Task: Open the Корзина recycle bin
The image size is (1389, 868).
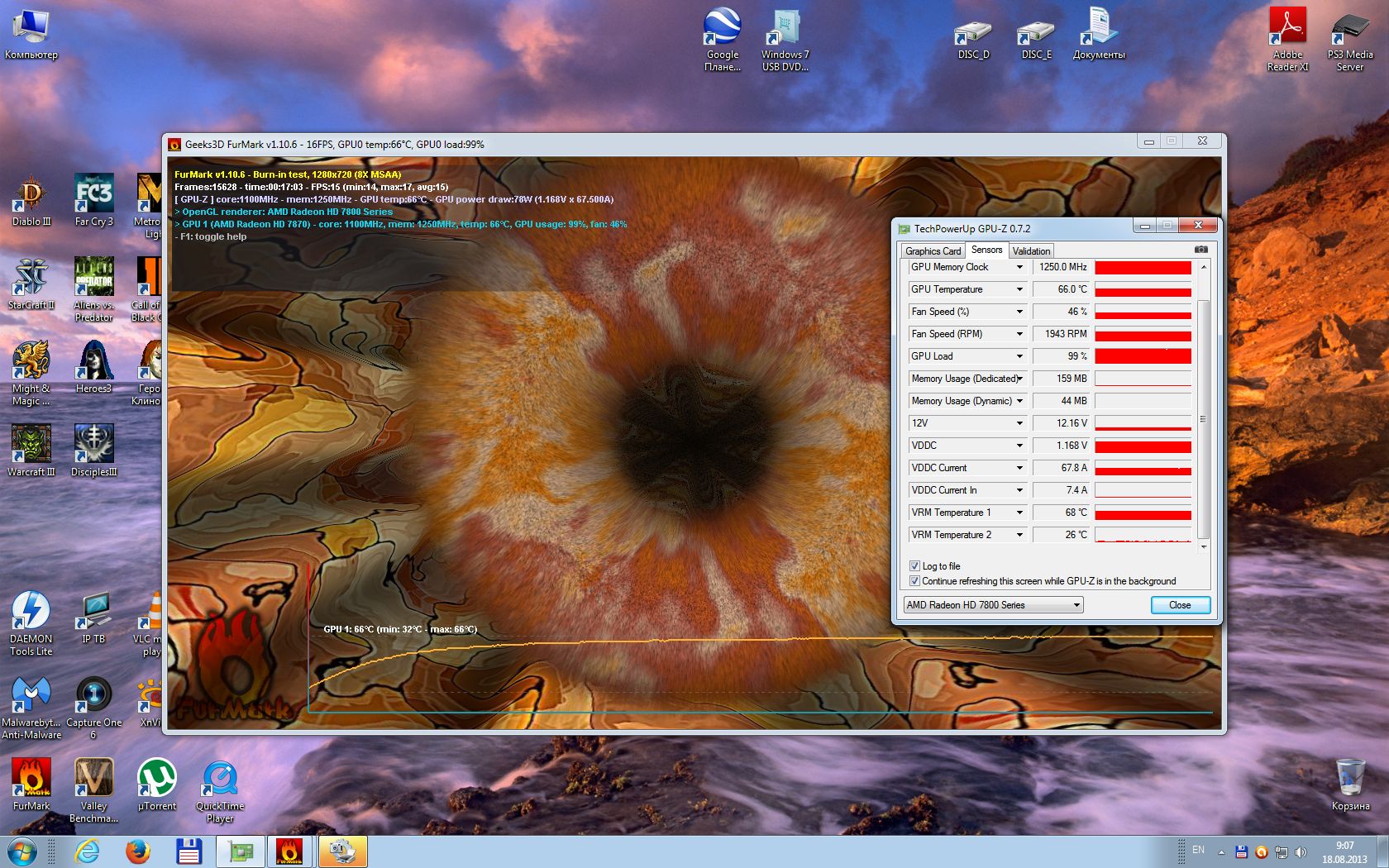Action: [1350, 785]
